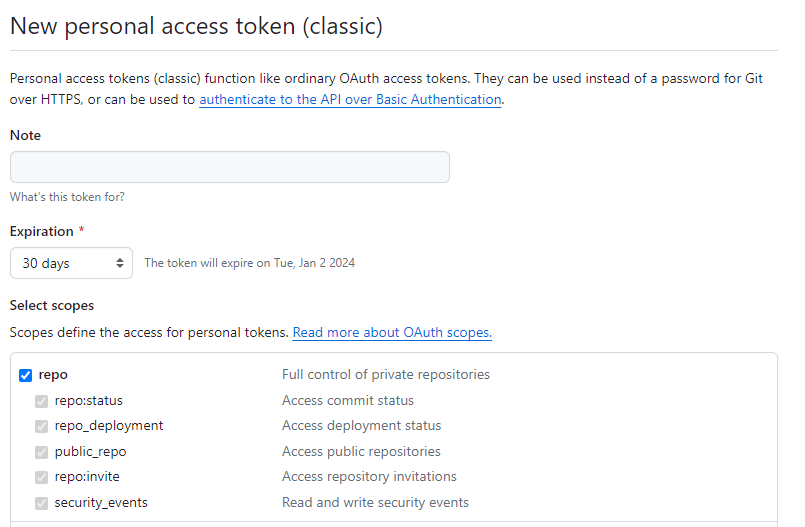Click the Note text input field
The height and width of the screenshot is (527, 805).
coord(229,167)
